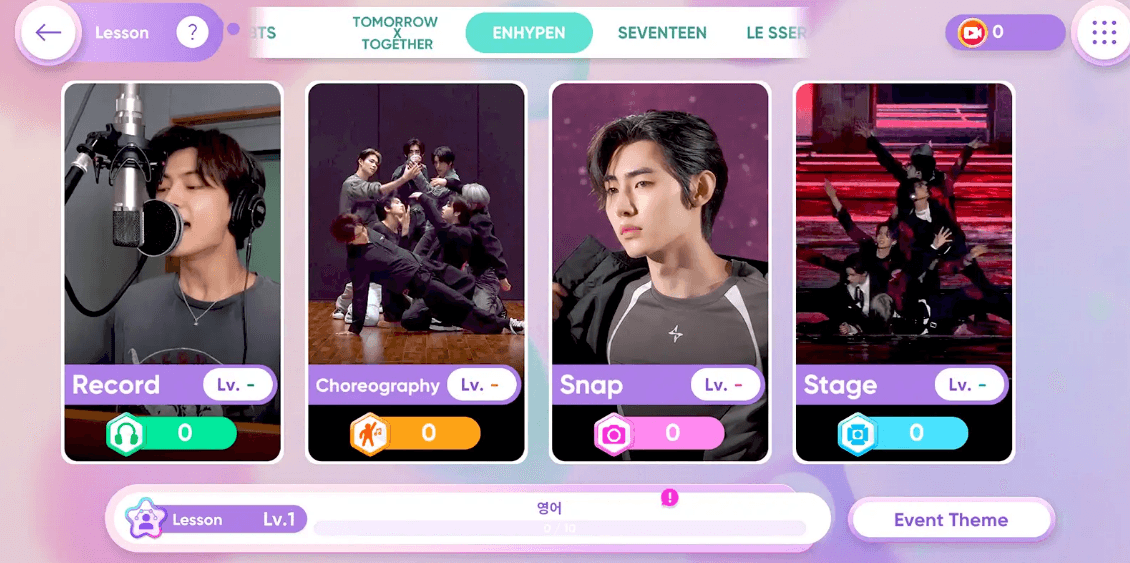Open the Stage performance card image

pos(904,225)
